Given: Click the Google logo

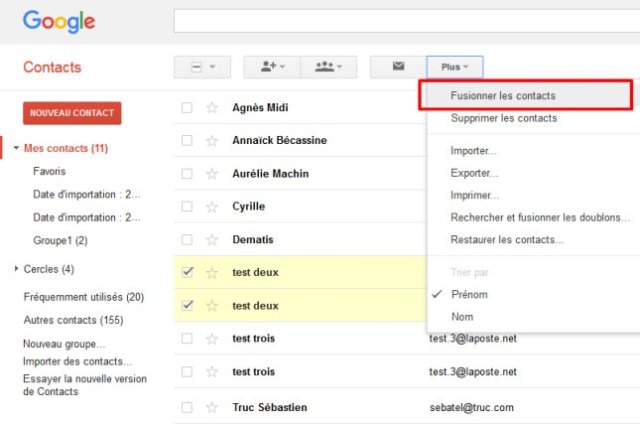Looking at the screenshot, I should pos(59,21).
